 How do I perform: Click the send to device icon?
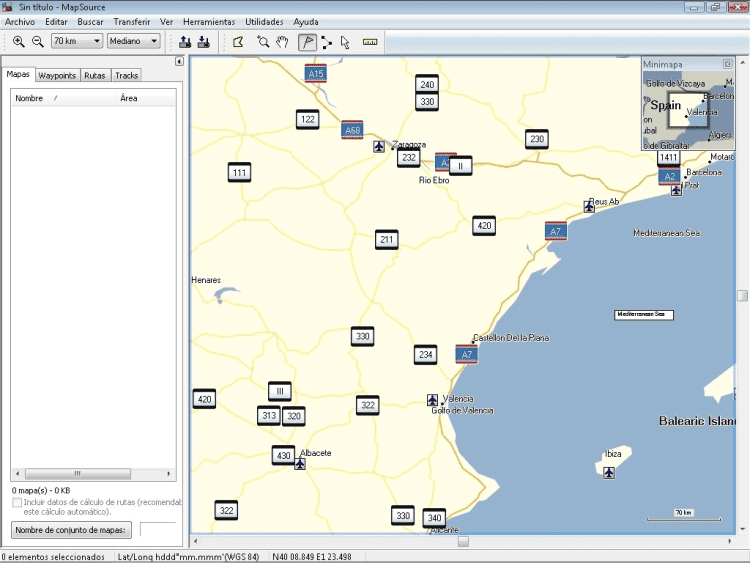(x=185, y=42)
